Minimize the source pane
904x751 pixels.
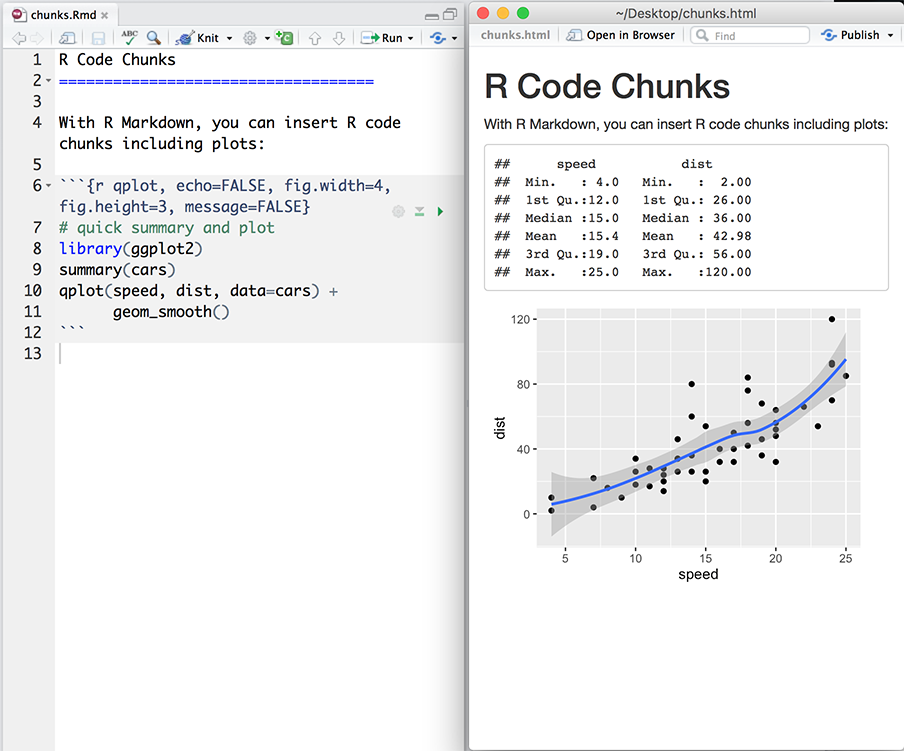(x=432, y=16)
